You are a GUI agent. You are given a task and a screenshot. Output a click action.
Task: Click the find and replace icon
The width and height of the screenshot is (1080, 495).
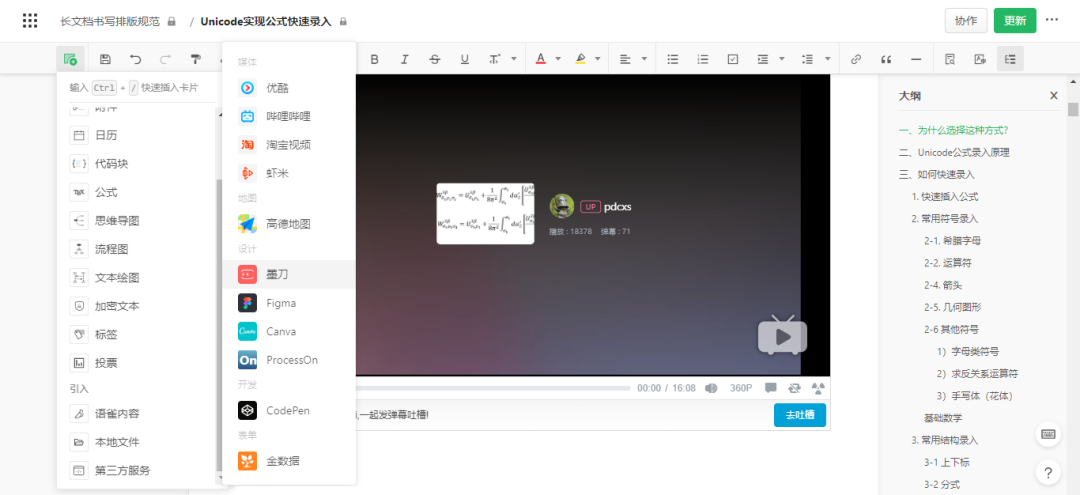click(950, 59)
